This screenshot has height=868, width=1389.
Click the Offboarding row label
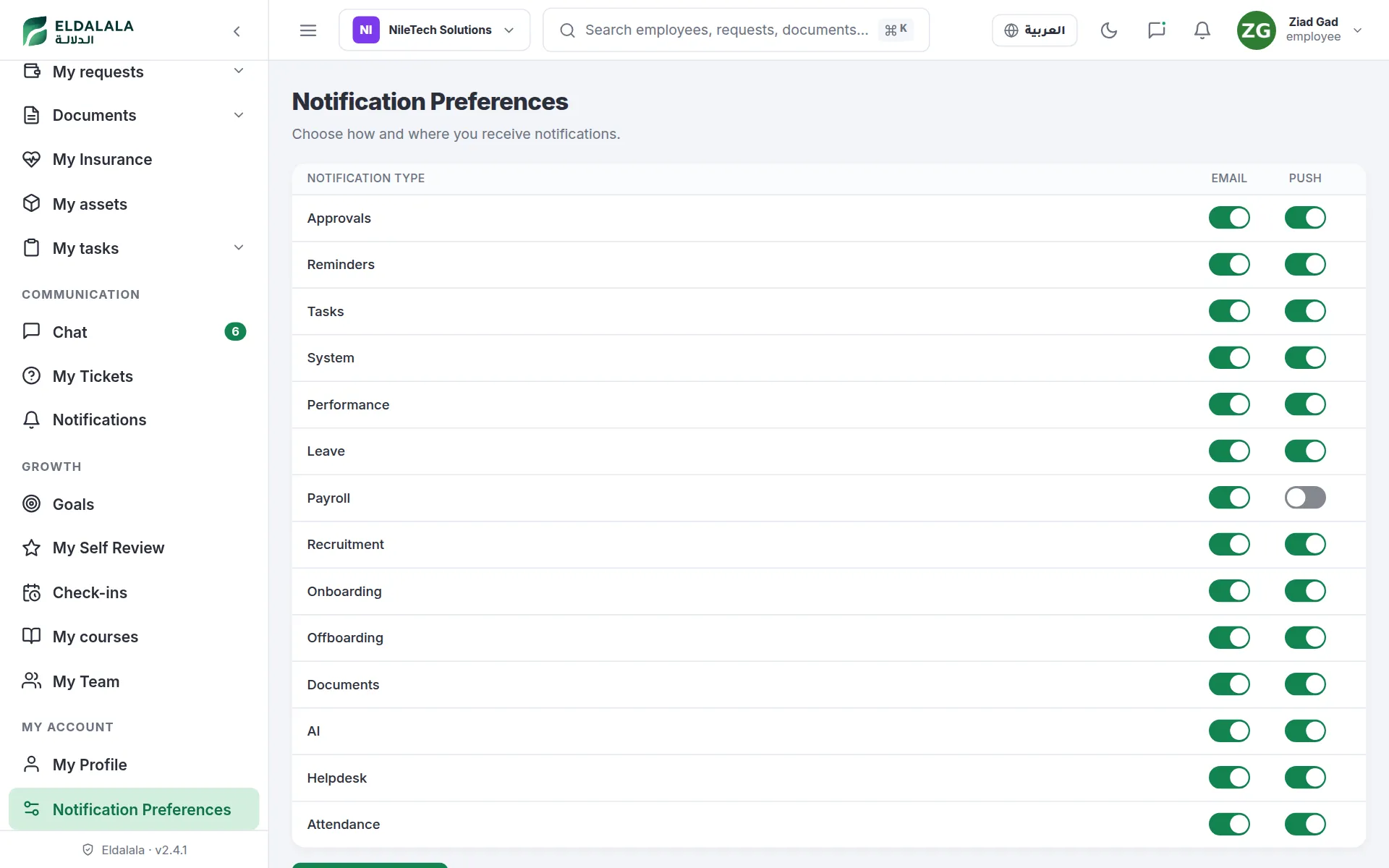(x=345, y=638)
